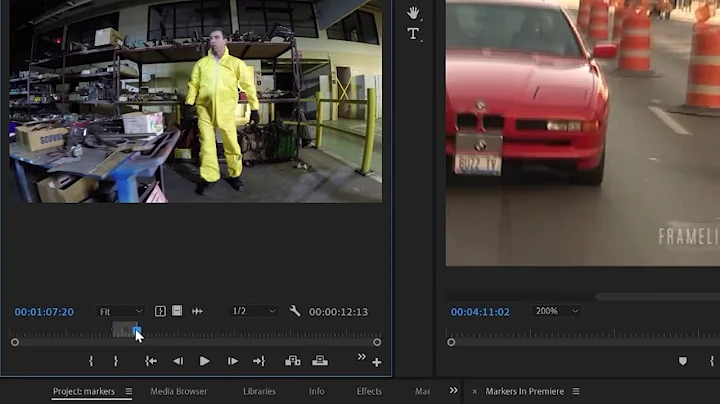Open the Markers In Premiere panel menu
This screenshot has height=404, width=720.
576,392
